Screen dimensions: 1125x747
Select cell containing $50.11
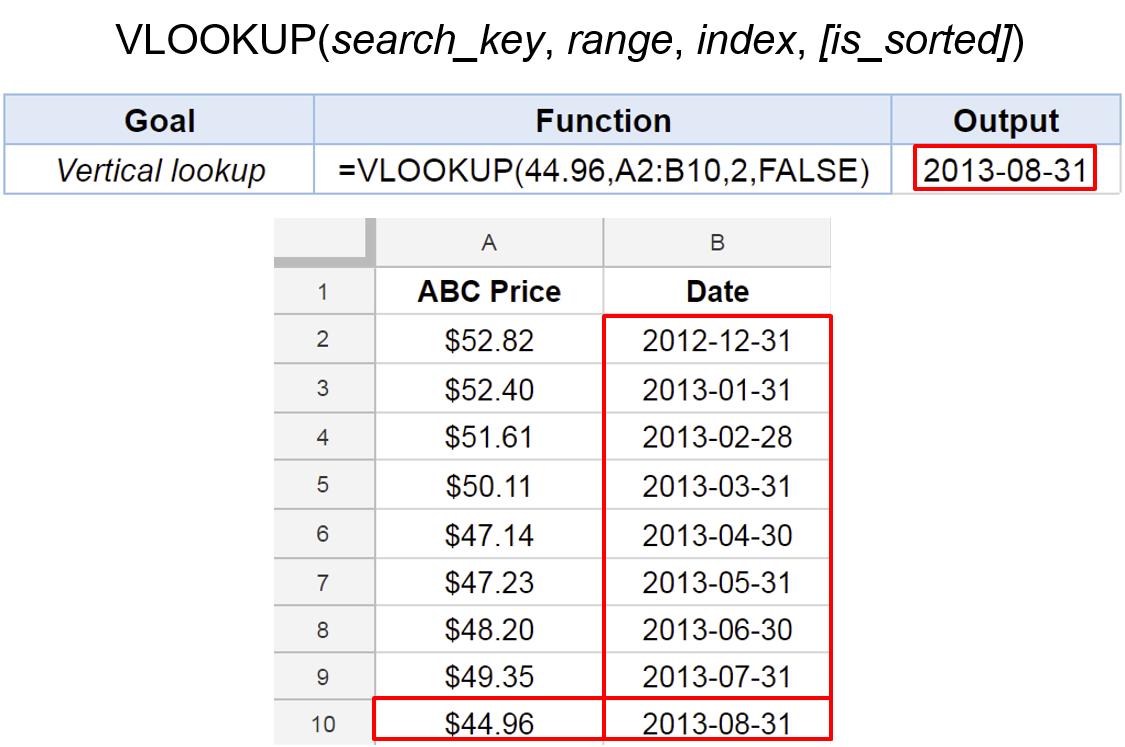(x=489, y=486)
